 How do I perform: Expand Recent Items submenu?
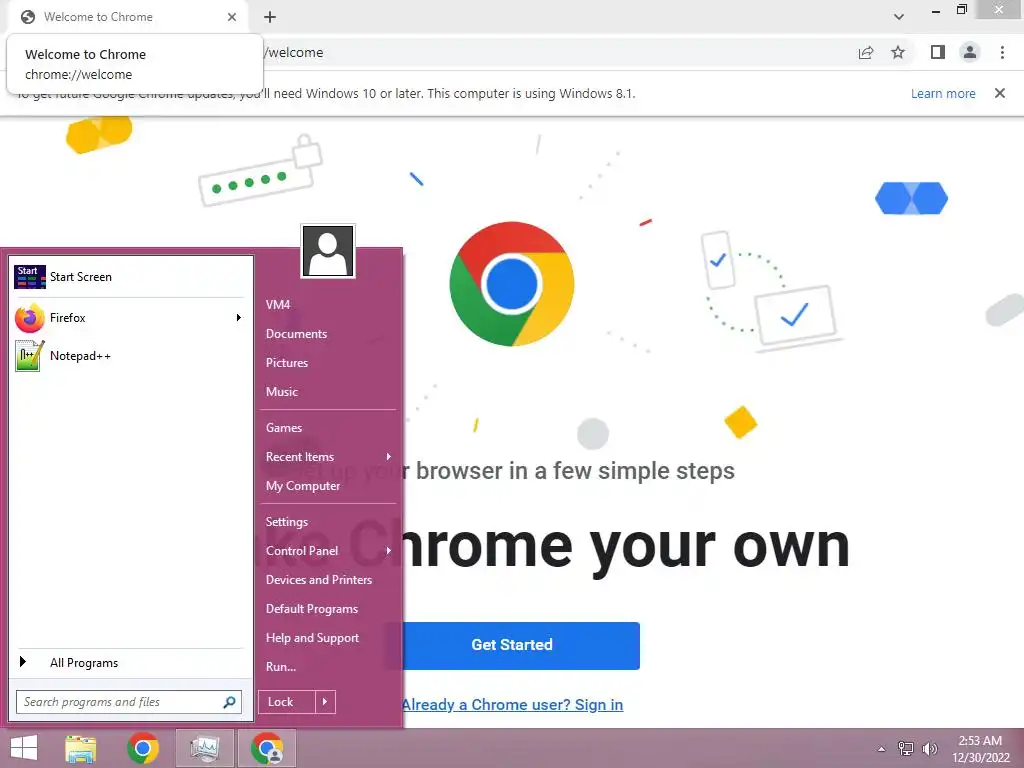[x=328, y=457]
